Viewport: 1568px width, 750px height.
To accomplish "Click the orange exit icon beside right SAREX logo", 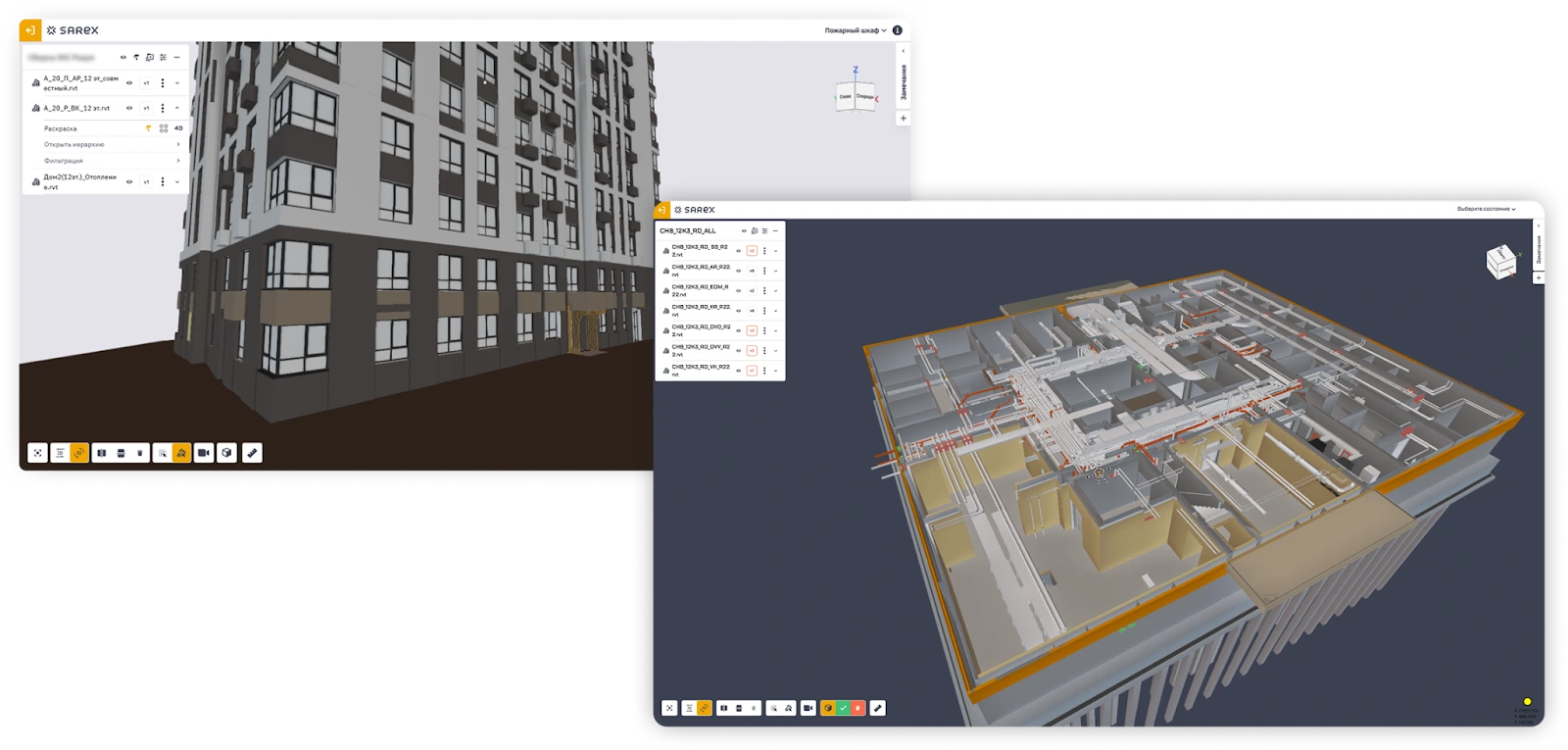I will click(x=661, y=210).
